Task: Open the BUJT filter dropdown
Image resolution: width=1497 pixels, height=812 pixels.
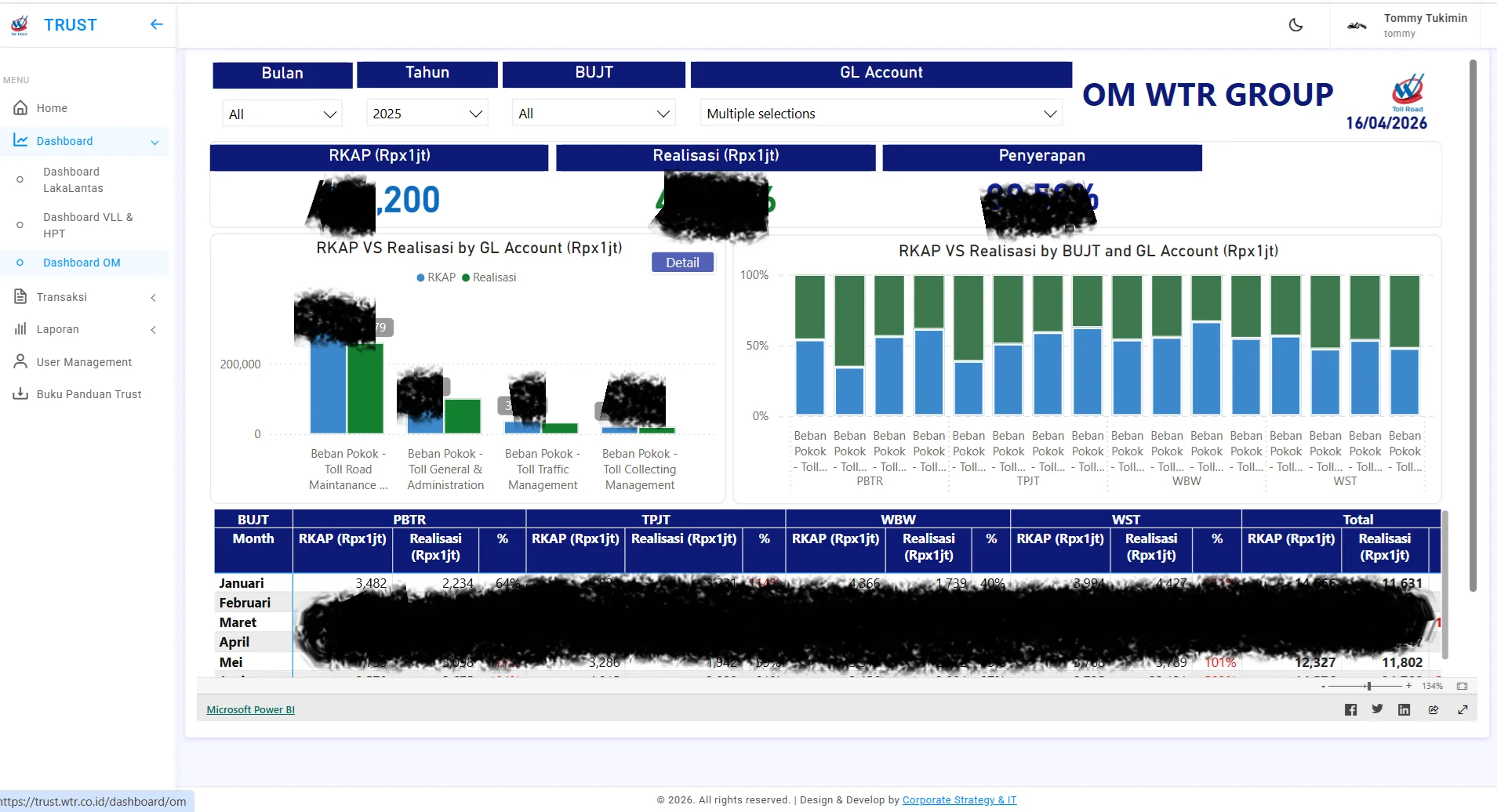Action: 594,114
